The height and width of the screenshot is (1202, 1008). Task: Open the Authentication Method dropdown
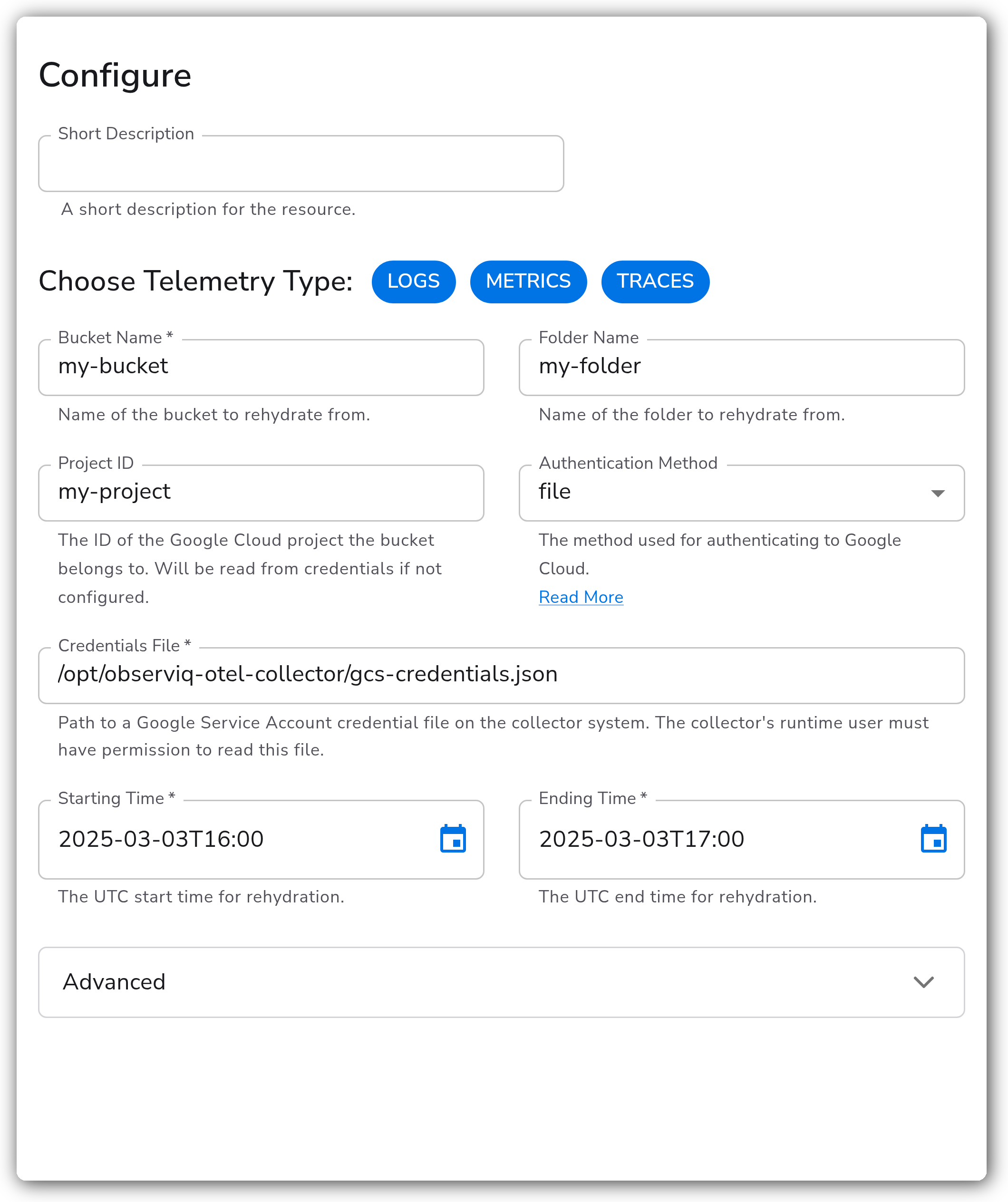741,493
